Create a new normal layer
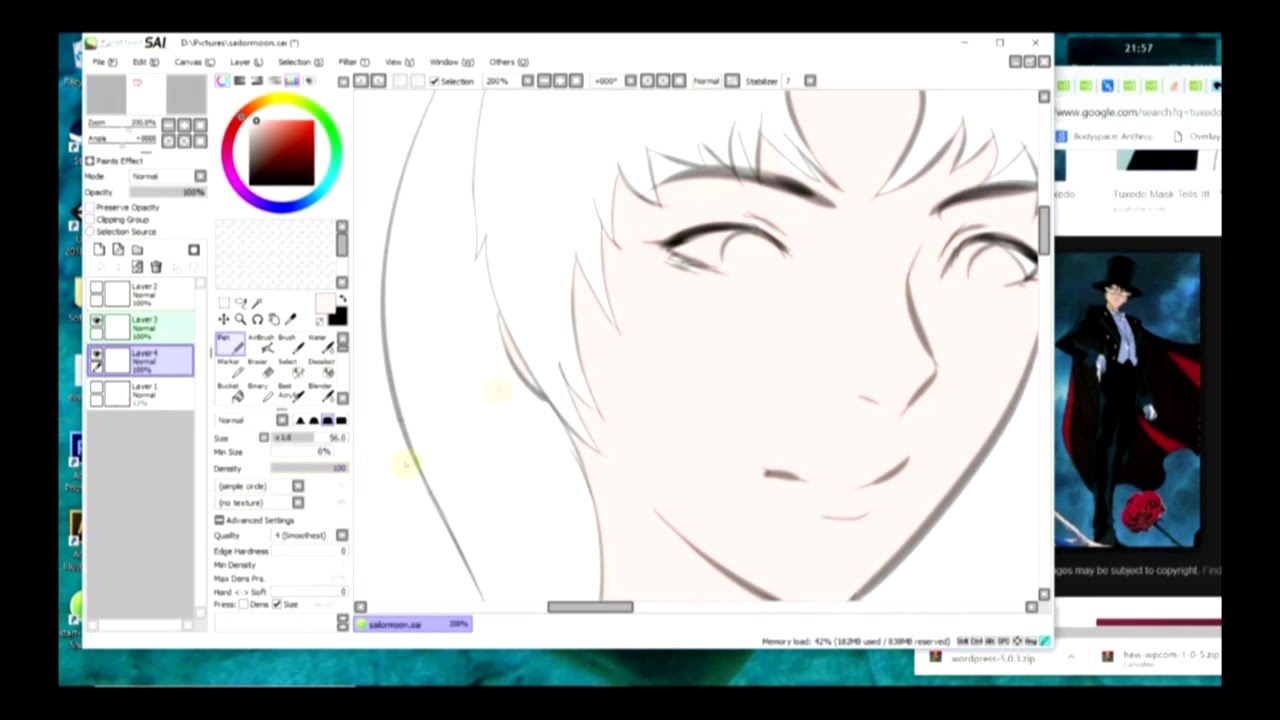The width and height of the screenshot is (1280, 720). tap(99, 249)
